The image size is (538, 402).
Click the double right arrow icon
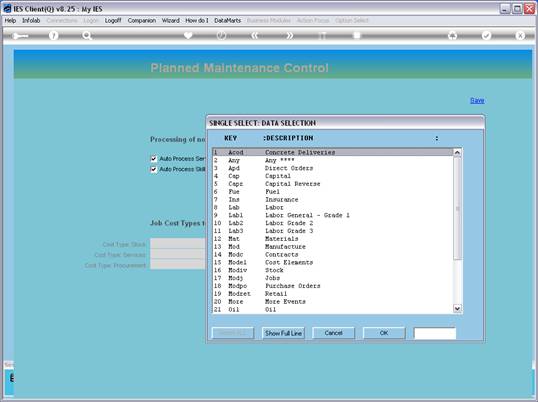290,35
